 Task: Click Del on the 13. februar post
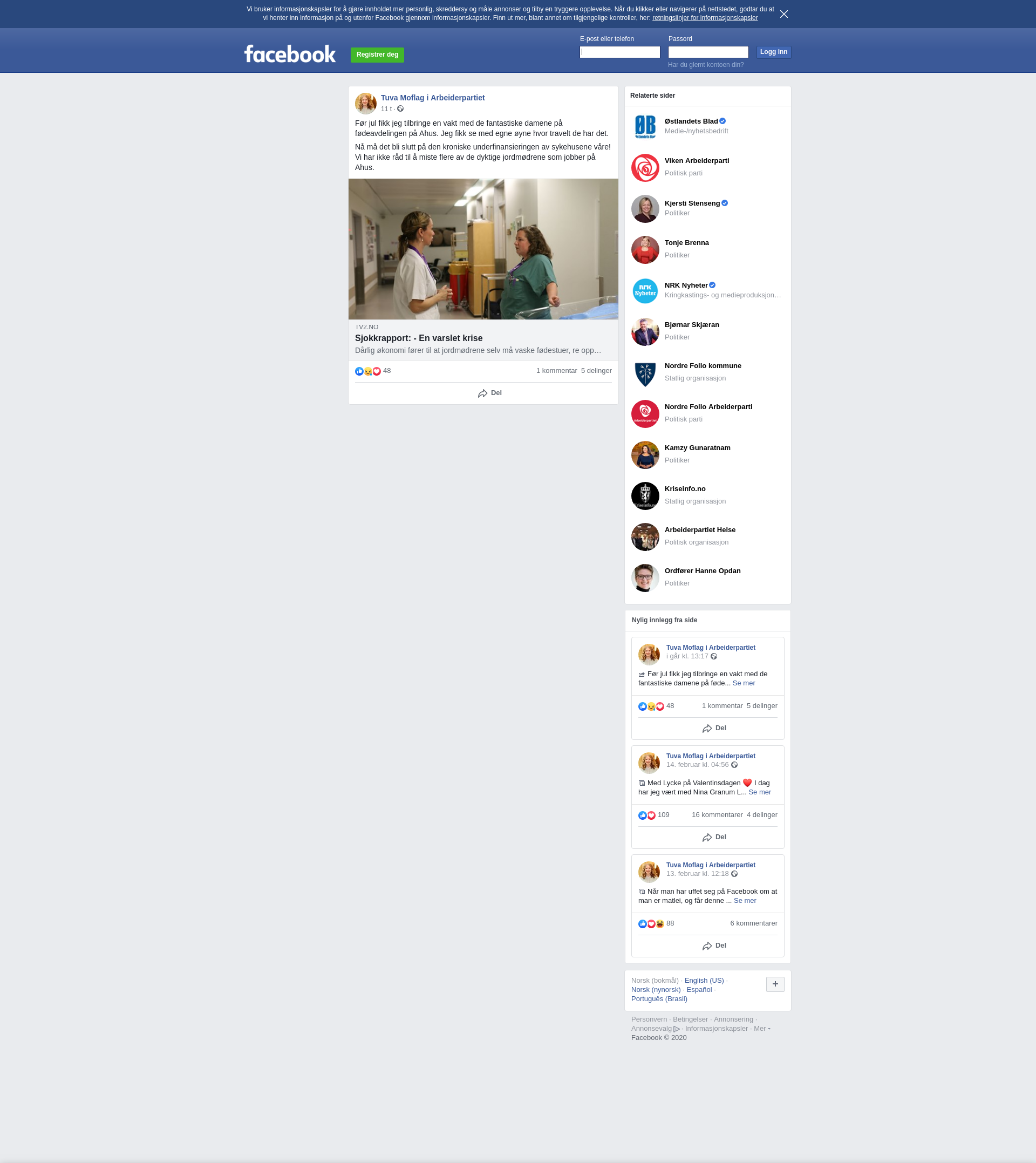714,946
